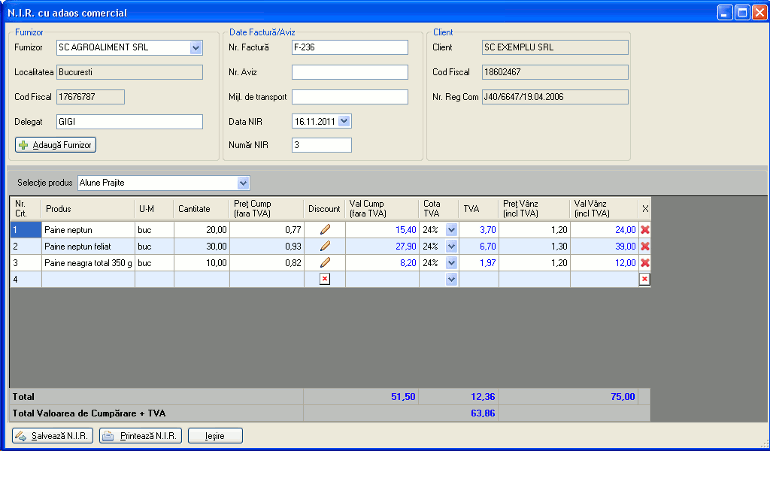Click the Localitatea field showing Bucuresti

pos(129,72)
